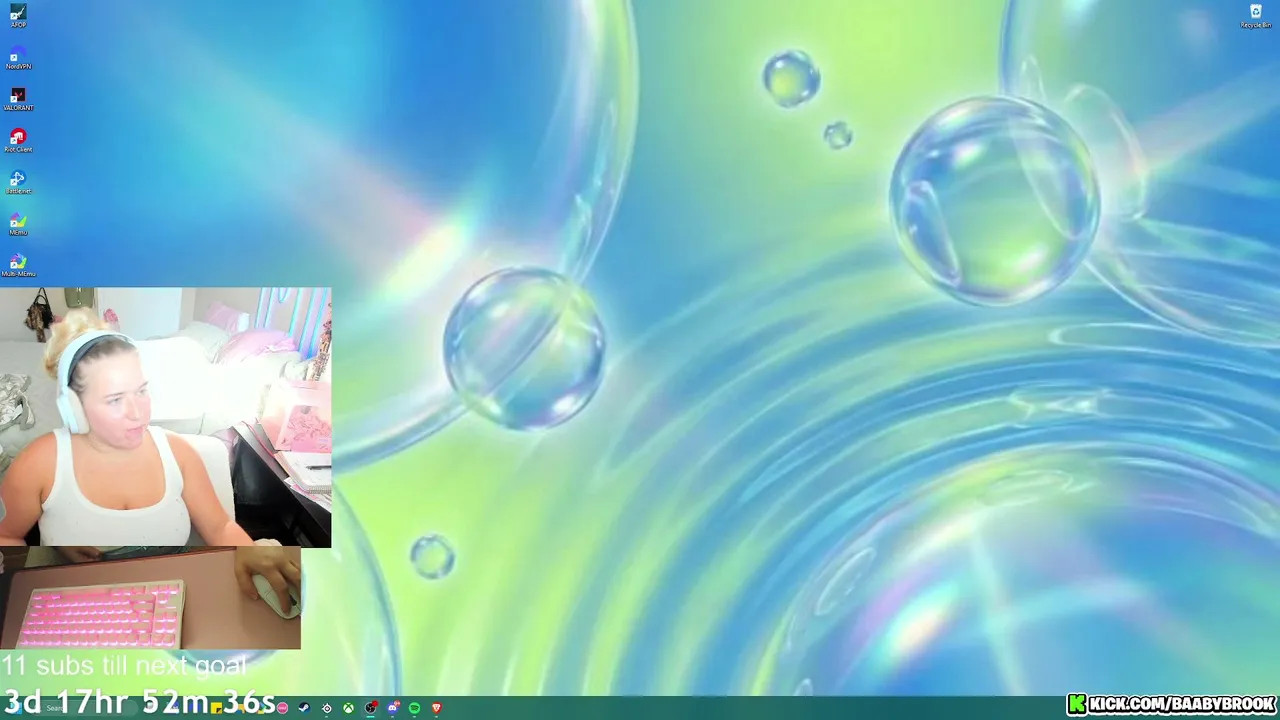Select the Multi-MEmu desktop shortcut
1280x720 pixels.
tap(18, 265)
